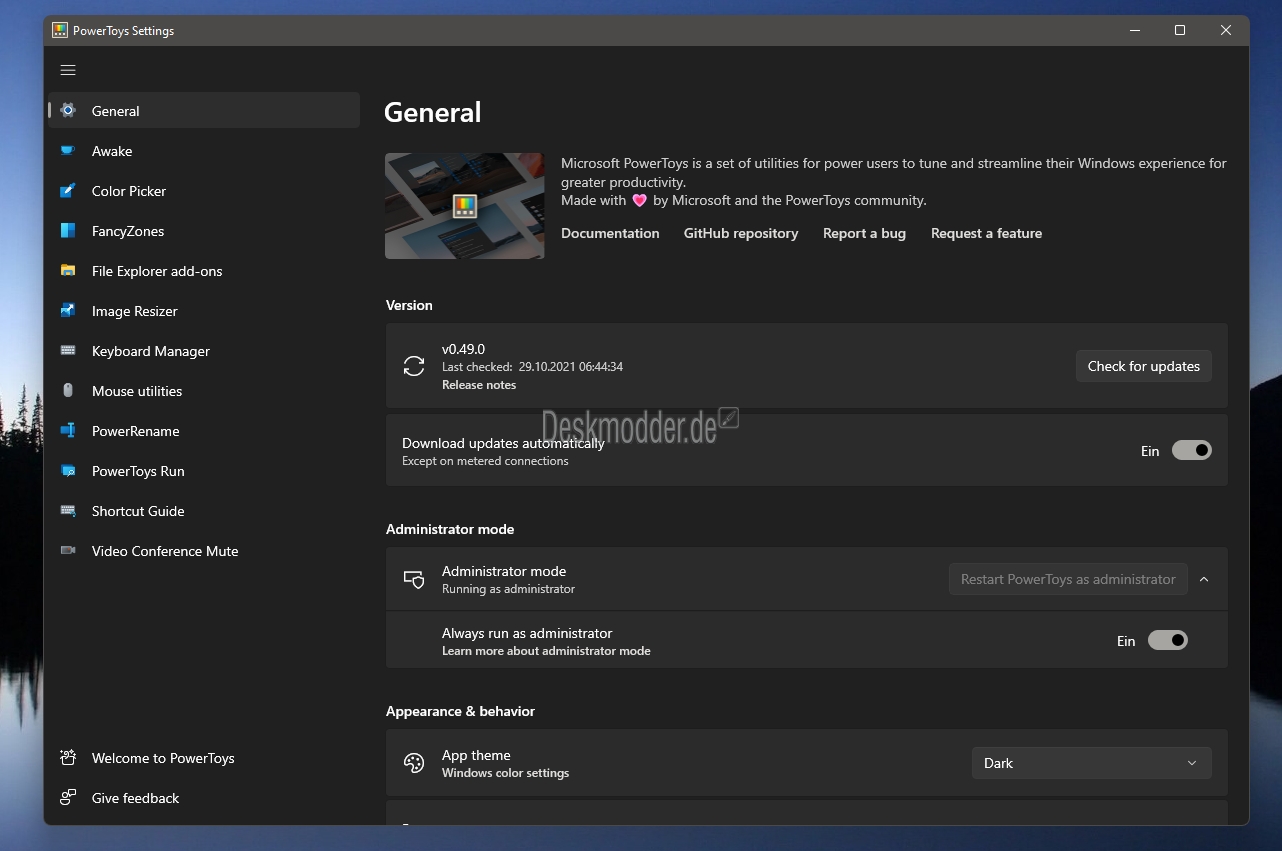The image size is (1282, 851).
Task: Click the Check for updates button
Action: [1144, 366]
